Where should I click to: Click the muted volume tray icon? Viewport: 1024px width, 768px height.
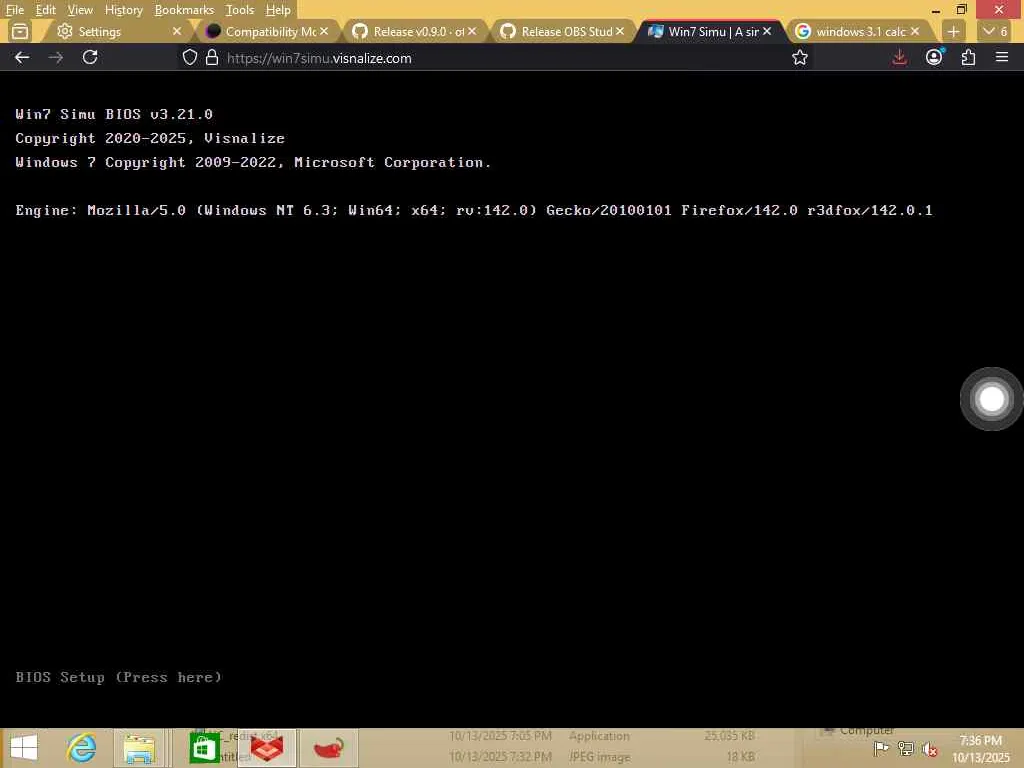pos(930,748)
